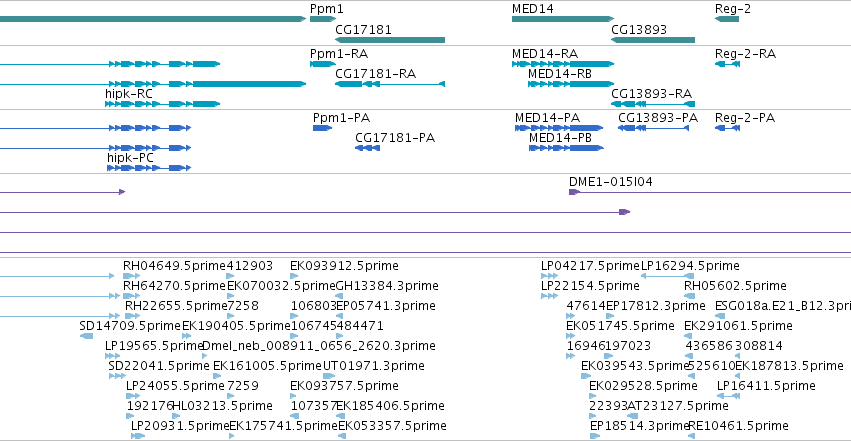This screenshot has width=851, height=441.
Task: Click the teal CG13893 gene bar
Action: tap(653, 40)
